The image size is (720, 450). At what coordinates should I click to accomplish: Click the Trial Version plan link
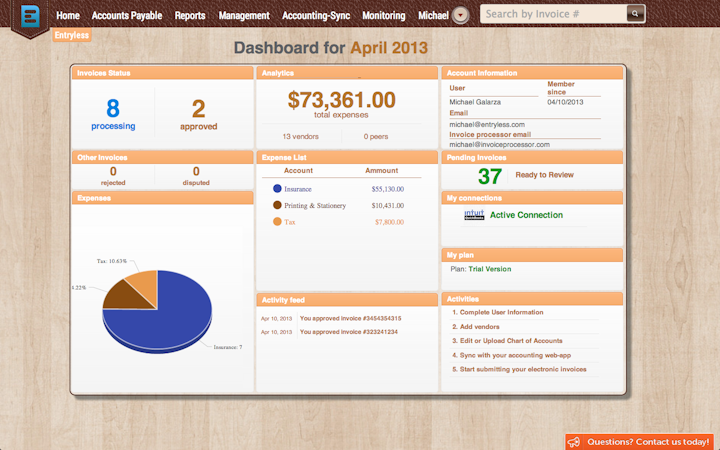click(x=489, y=269)
